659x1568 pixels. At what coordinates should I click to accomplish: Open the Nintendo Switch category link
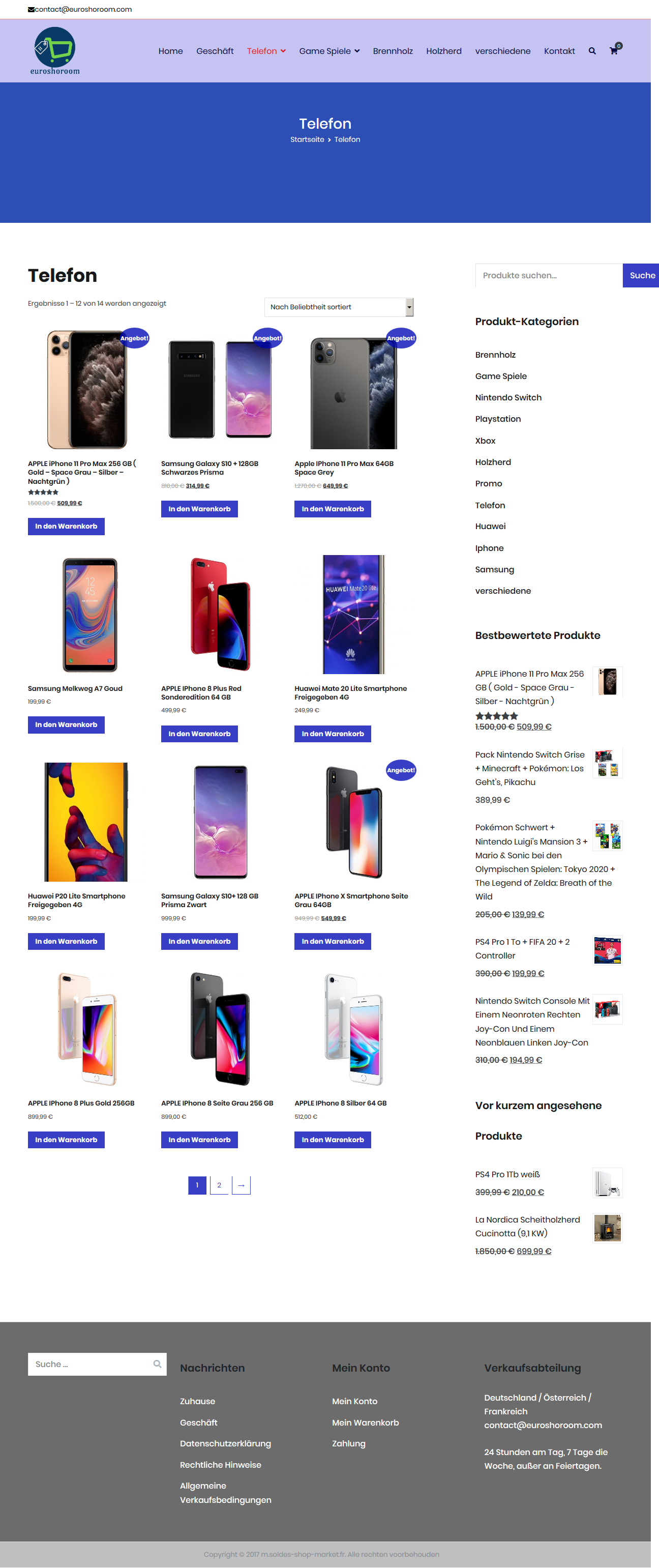(508, 397)
